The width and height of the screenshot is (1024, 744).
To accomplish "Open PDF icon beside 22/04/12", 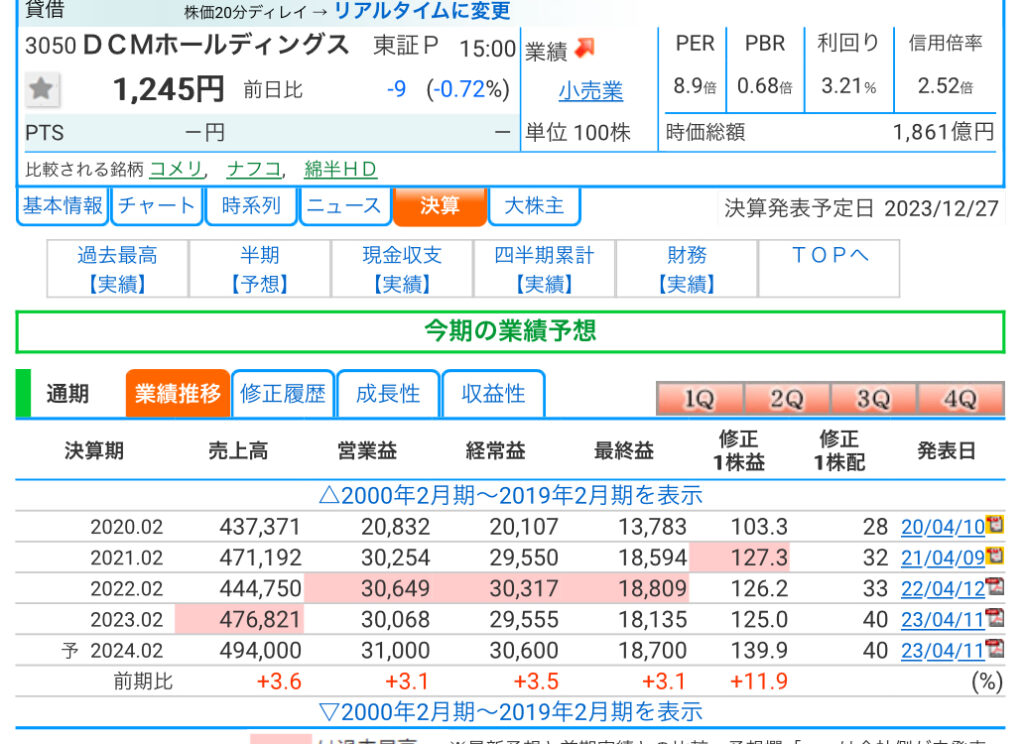I will [x=995, y=586].
